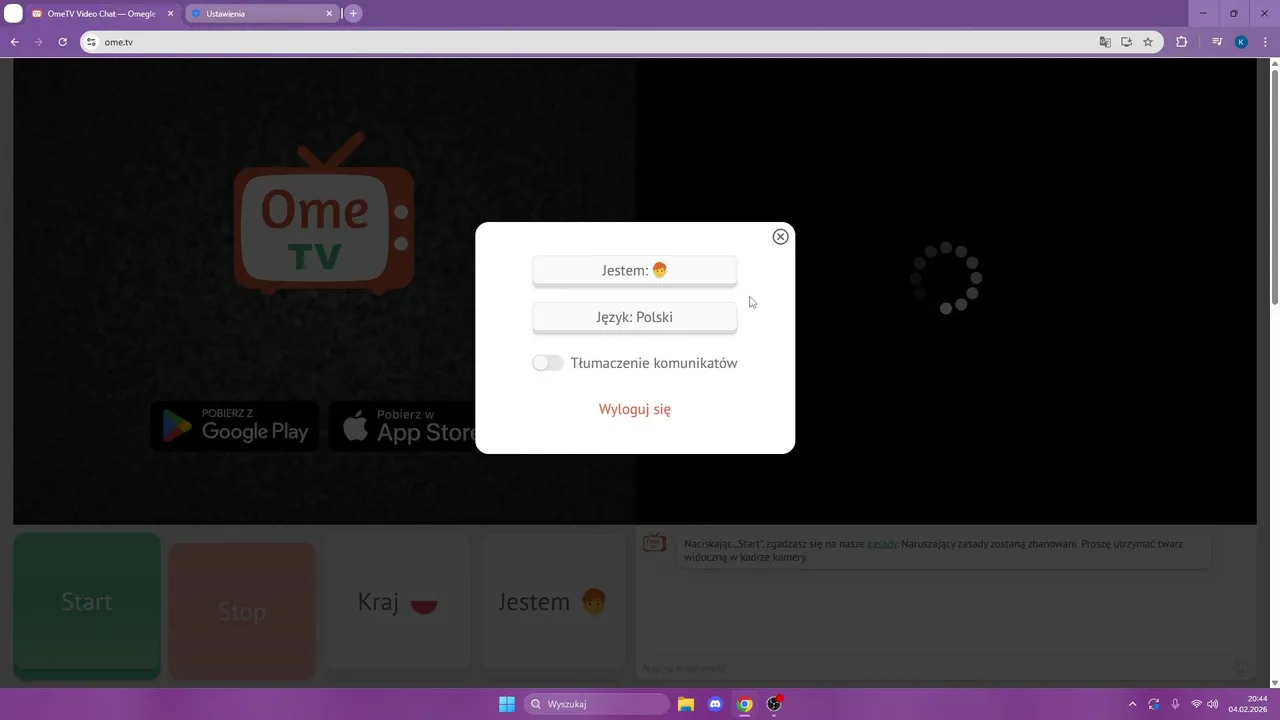
Task: Click the install app icon in the address bar
Action: [x=1126, y=42]
